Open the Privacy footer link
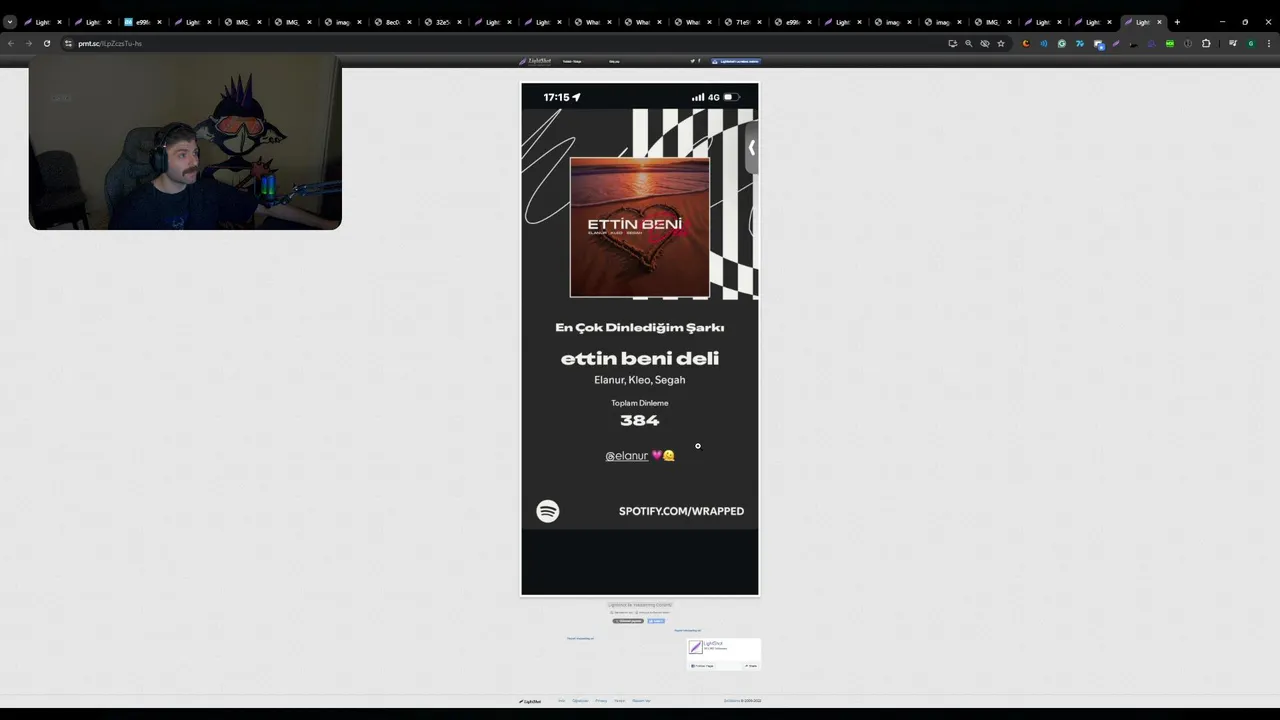This screenshot has height=720, width=1280. pyautogui.click(x=601, y=701)
